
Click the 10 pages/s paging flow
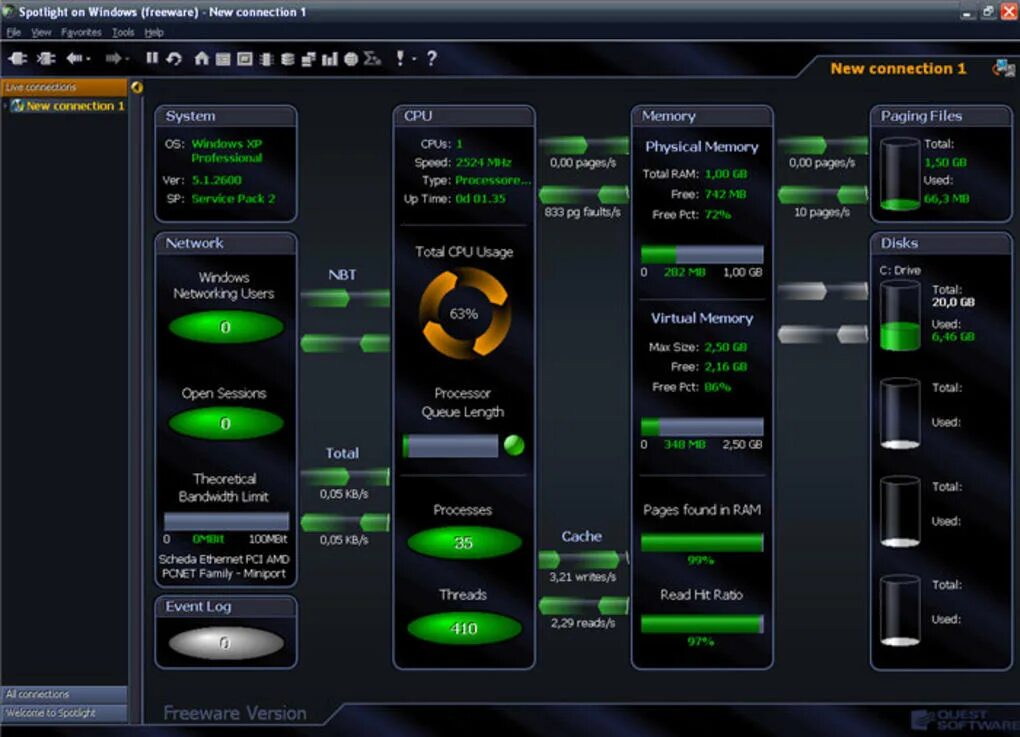point(822,194)
